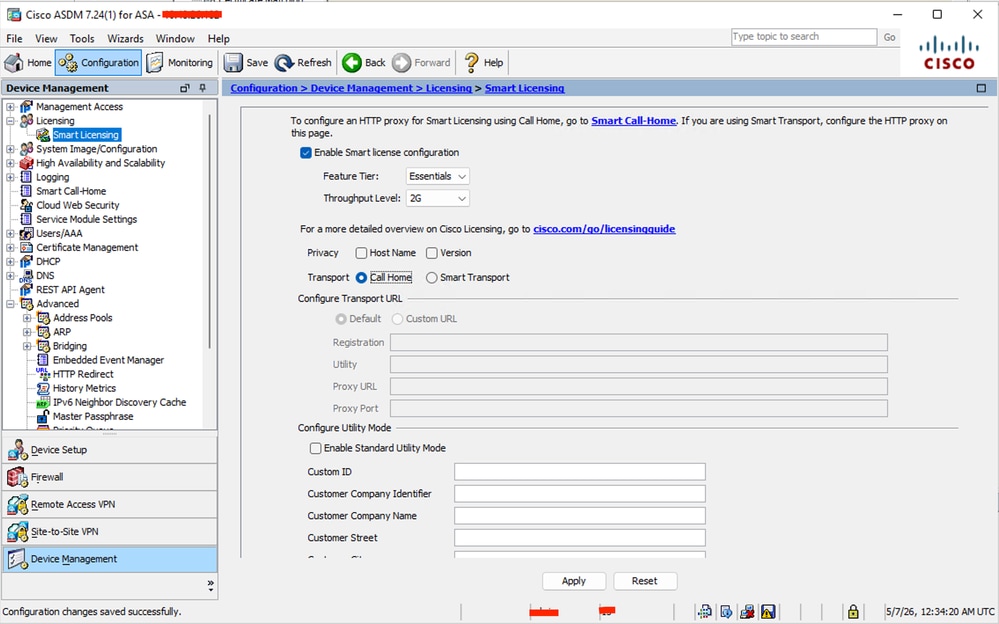Select Default transport URL radio

click(341, 319)
